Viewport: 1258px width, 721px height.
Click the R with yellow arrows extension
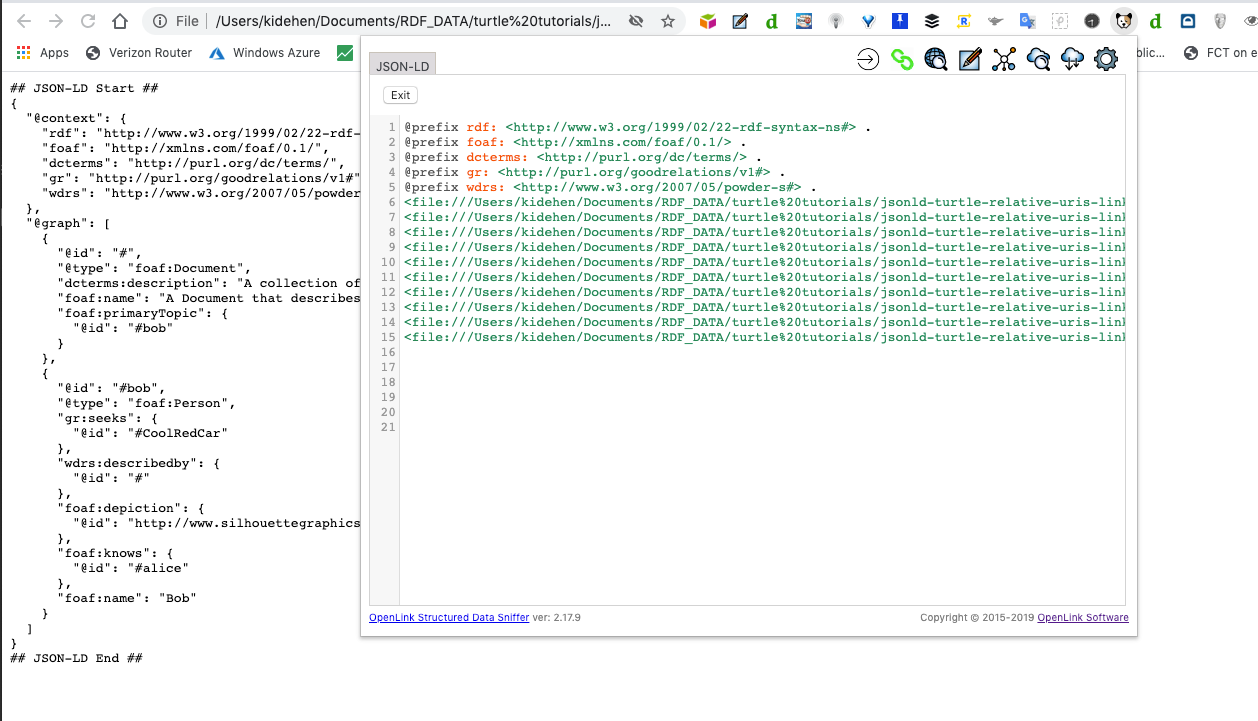[964, 21]
